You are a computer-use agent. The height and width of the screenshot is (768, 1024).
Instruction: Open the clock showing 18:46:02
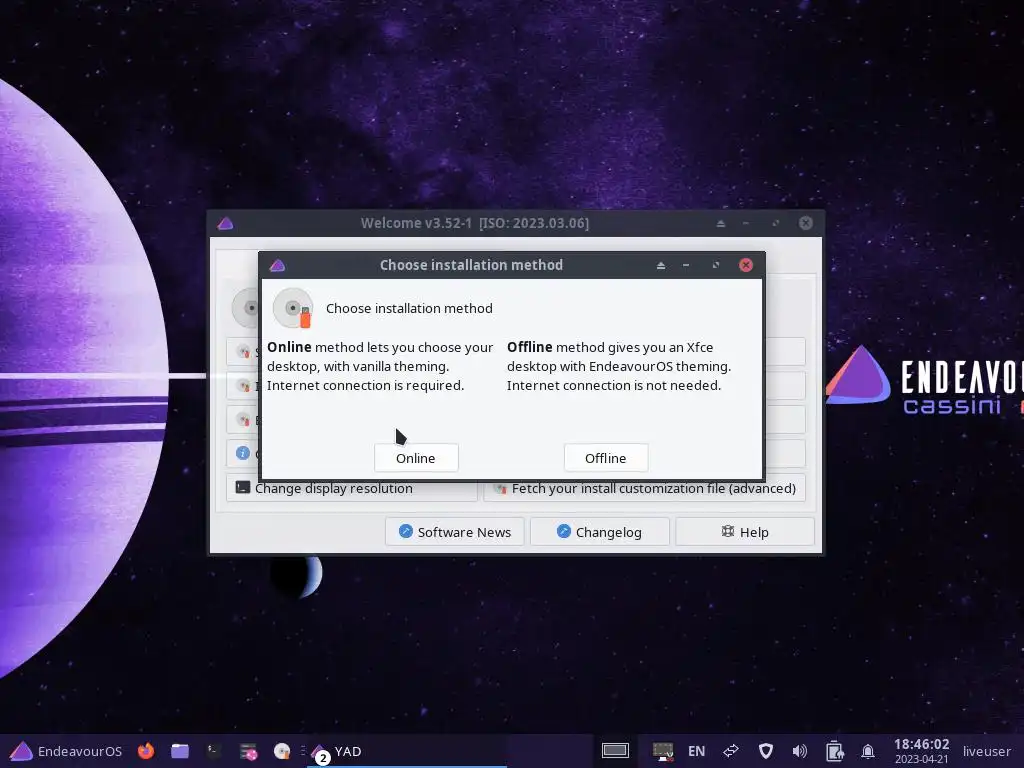point(921,751)
